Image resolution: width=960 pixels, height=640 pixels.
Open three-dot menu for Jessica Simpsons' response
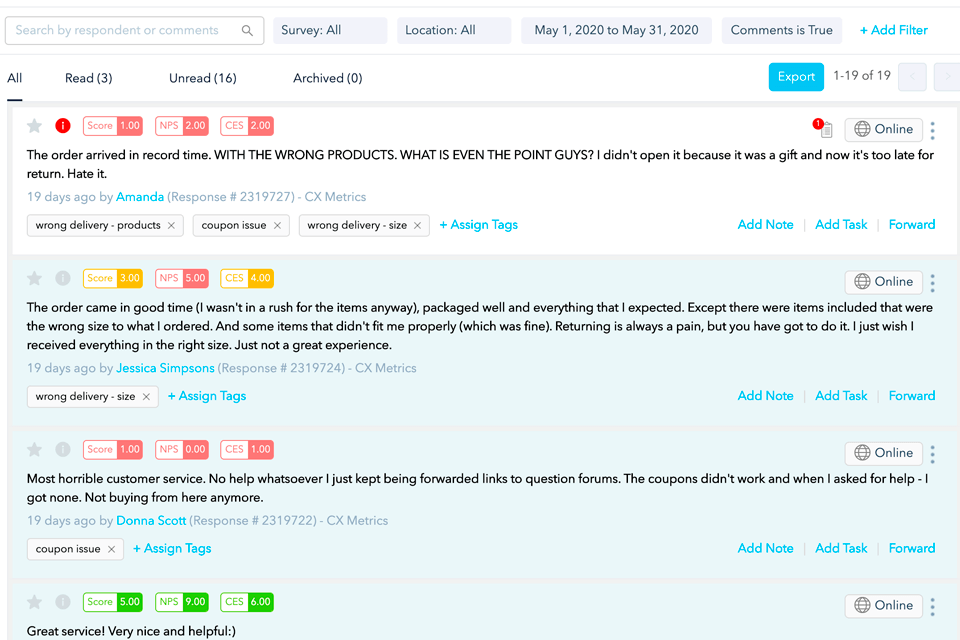932,282
